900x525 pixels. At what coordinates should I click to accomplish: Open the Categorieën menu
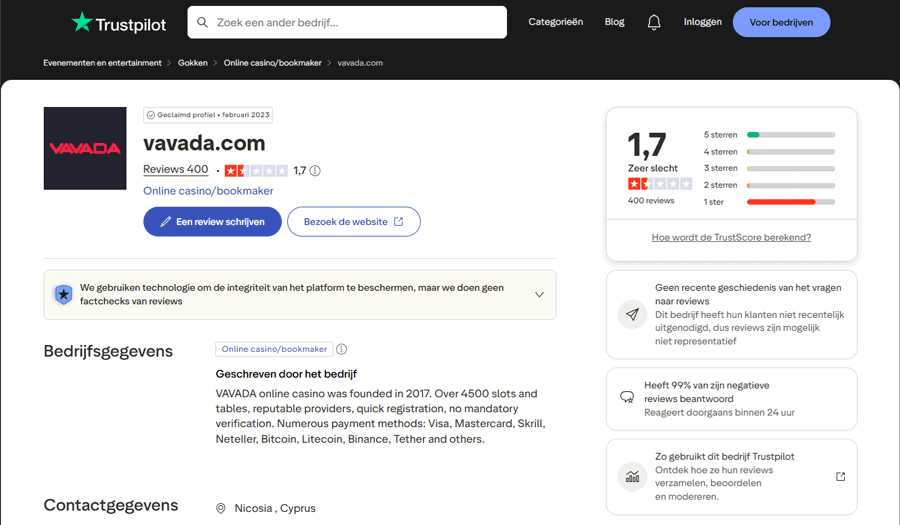click(556, 22)
